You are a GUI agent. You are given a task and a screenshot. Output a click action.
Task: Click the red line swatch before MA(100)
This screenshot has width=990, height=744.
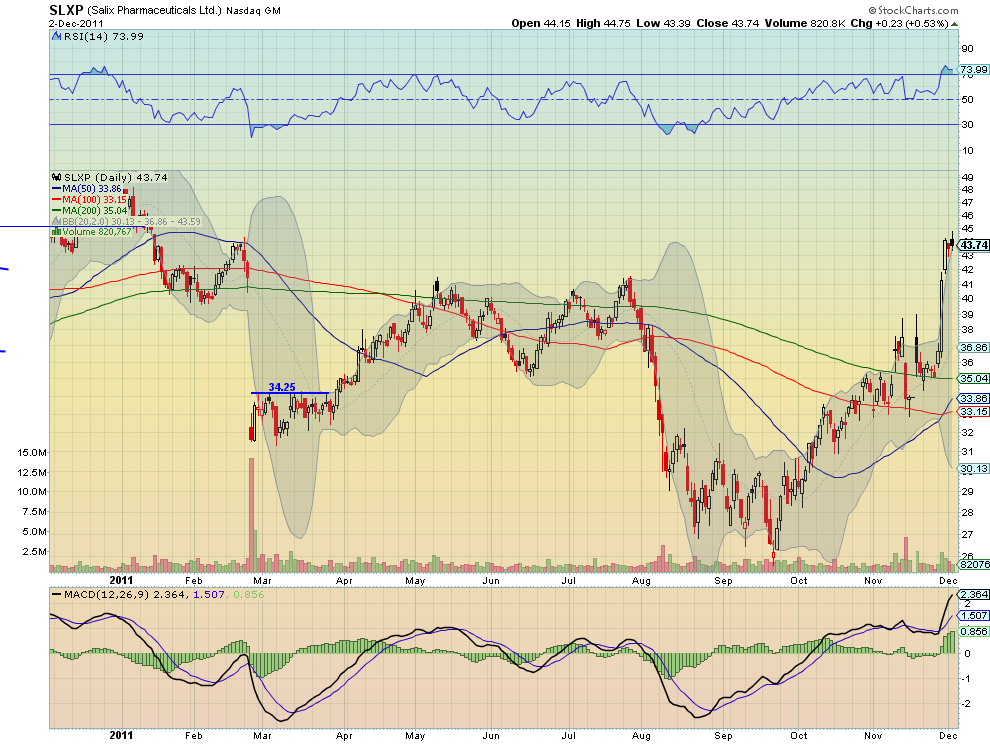(x=56, y=200)
